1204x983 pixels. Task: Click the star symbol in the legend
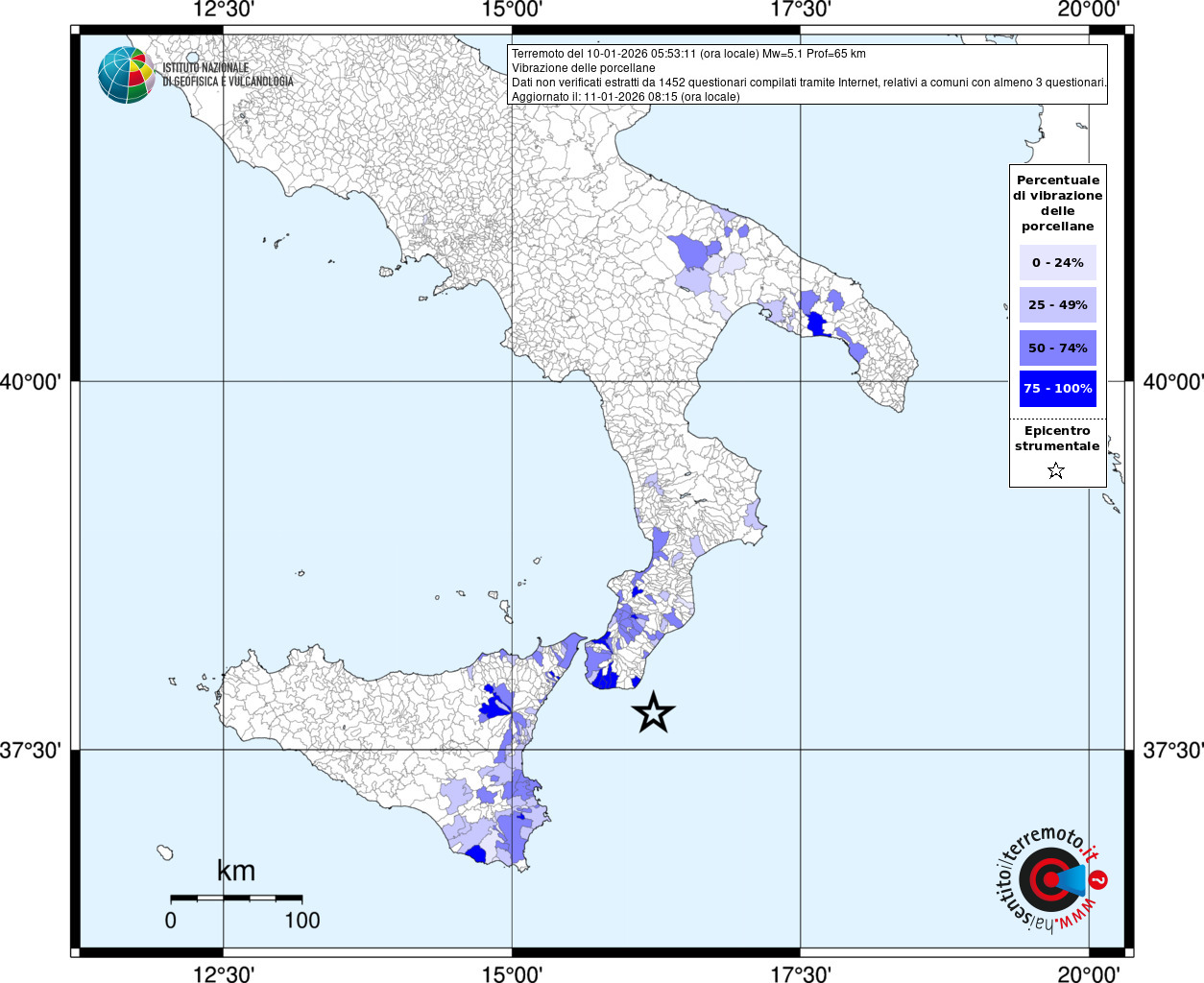click(1056, 470)
